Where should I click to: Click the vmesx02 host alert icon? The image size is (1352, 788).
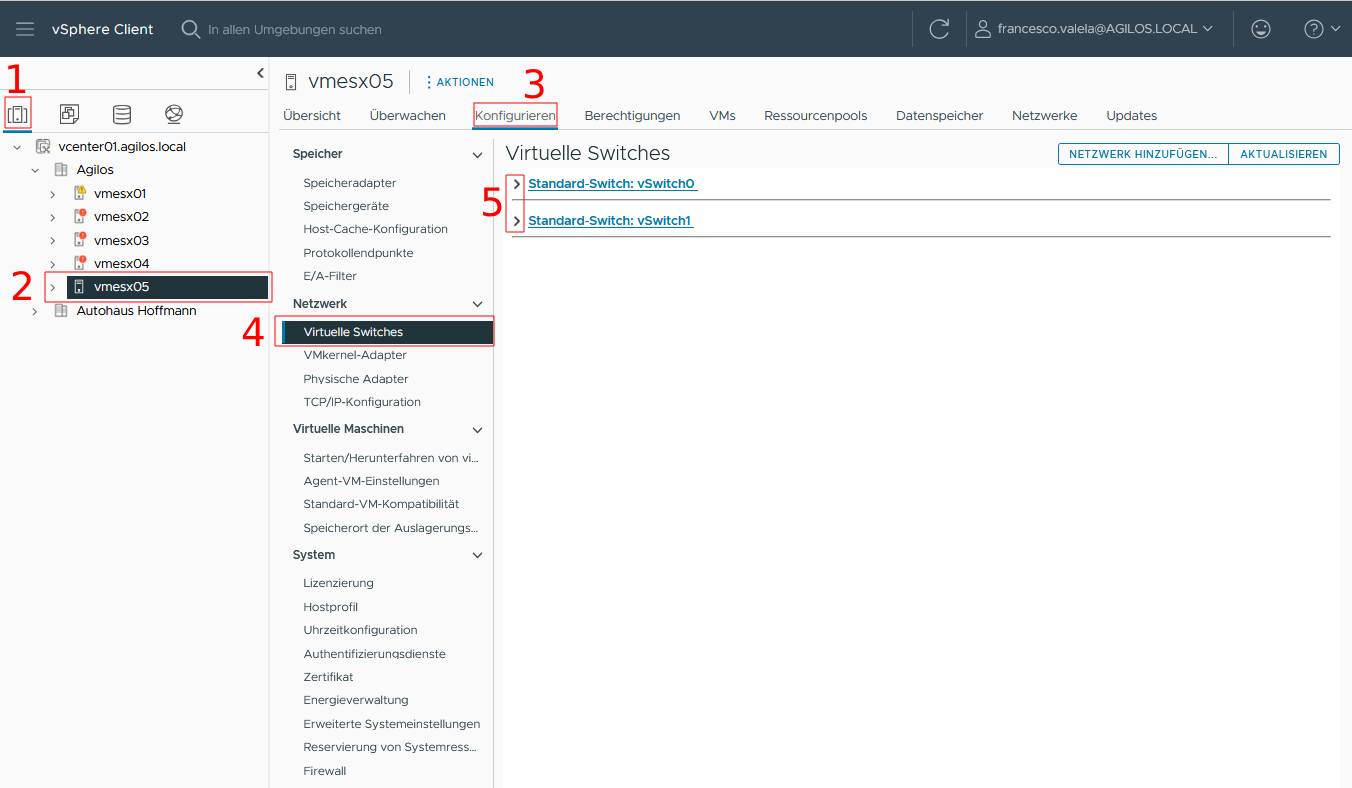tap(80, 216)
